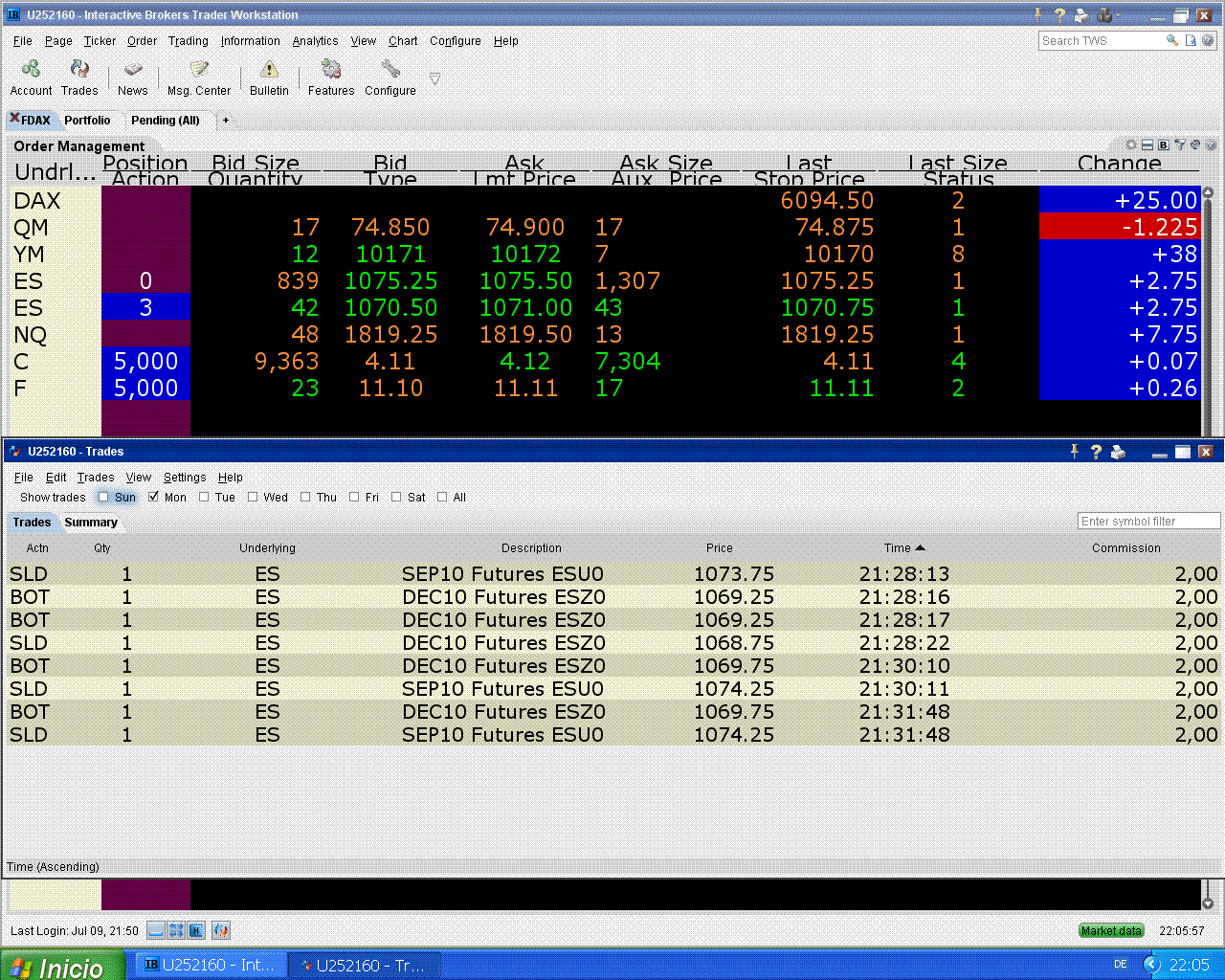Enable the Sun show-trades checkbox
1225x980 pixels.
pos(103,497)
